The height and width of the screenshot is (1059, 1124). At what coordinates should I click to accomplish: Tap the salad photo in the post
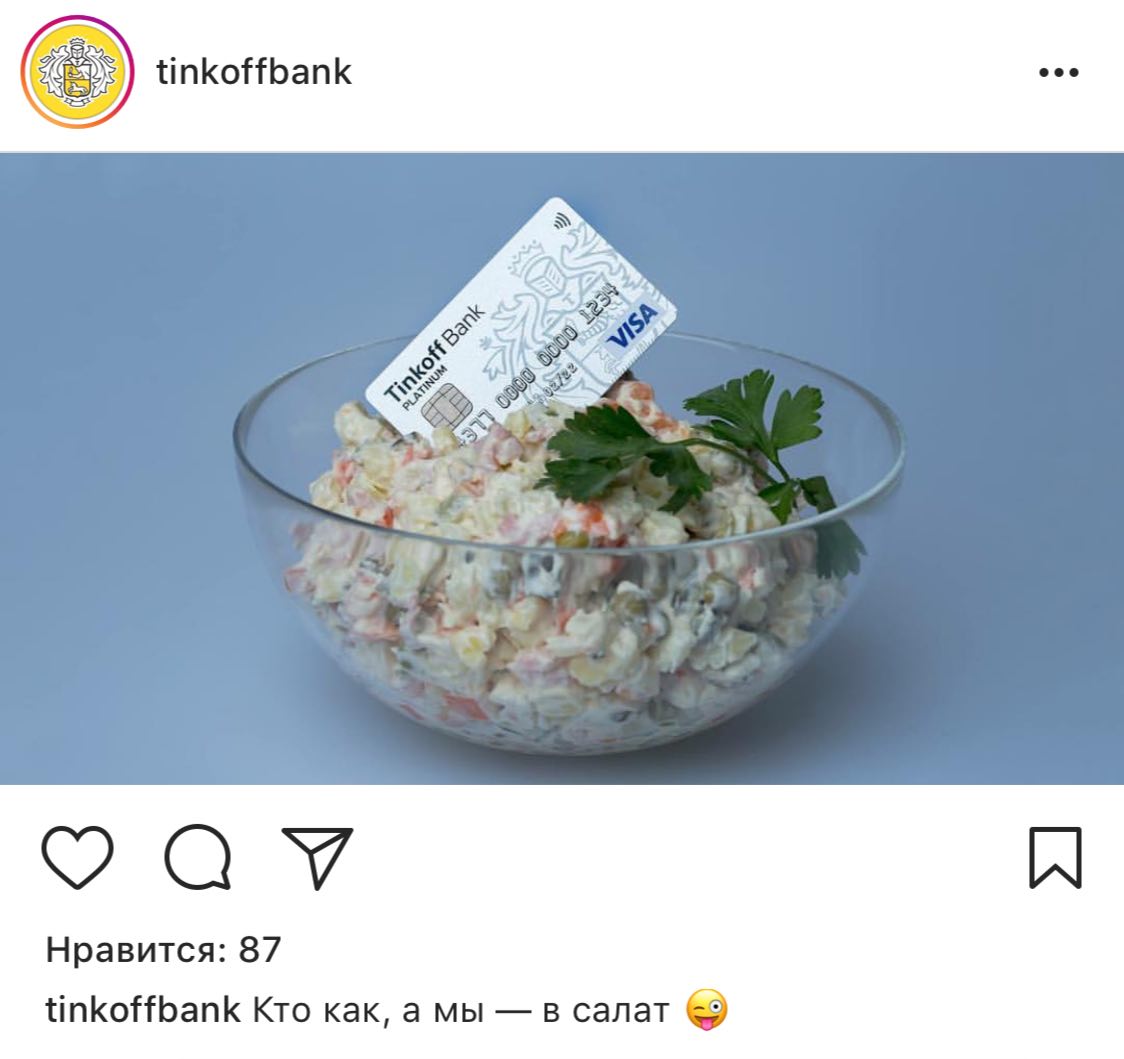point(562,468)
